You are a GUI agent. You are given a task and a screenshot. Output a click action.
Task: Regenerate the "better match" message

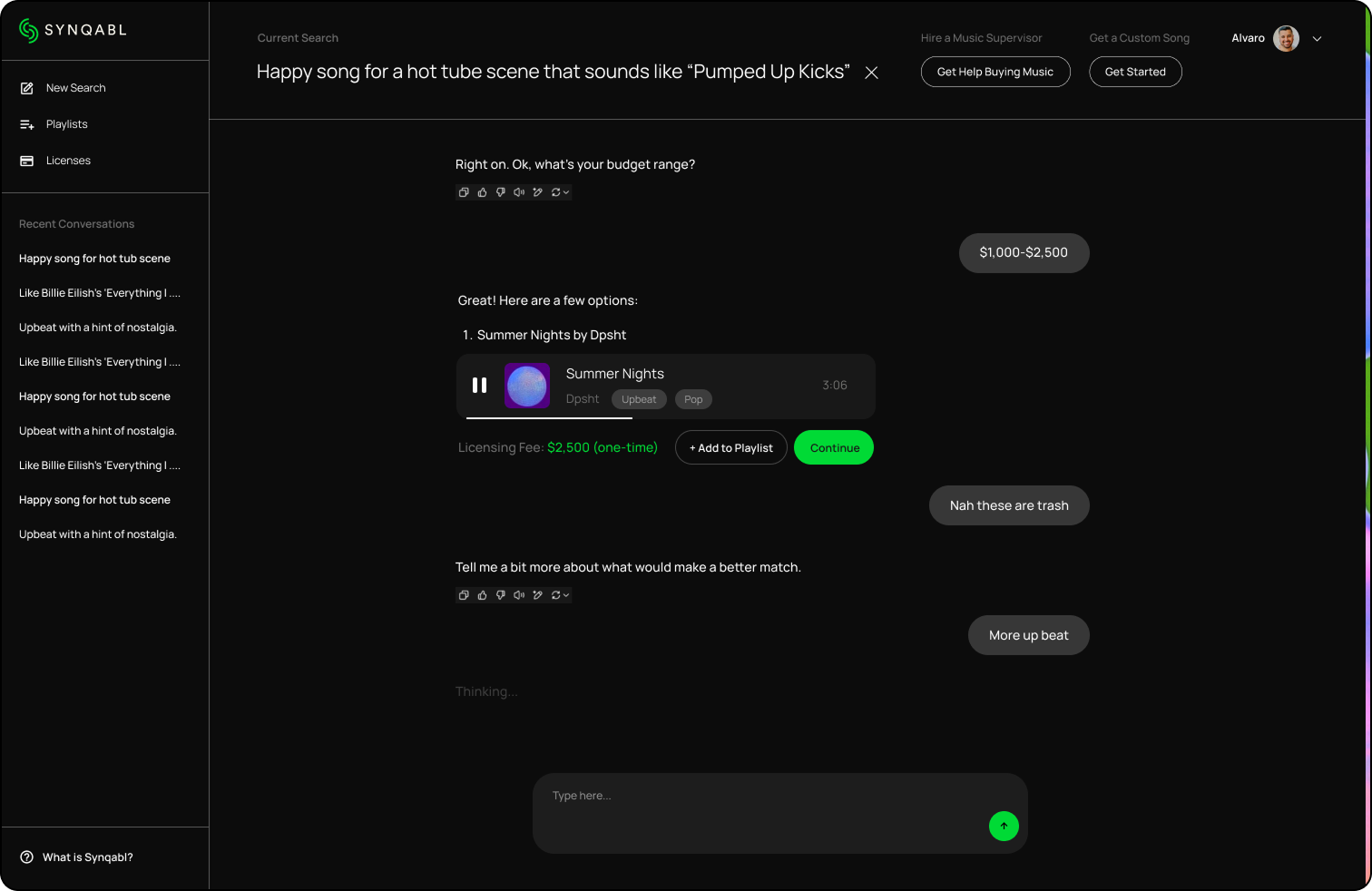coord(555,595)
